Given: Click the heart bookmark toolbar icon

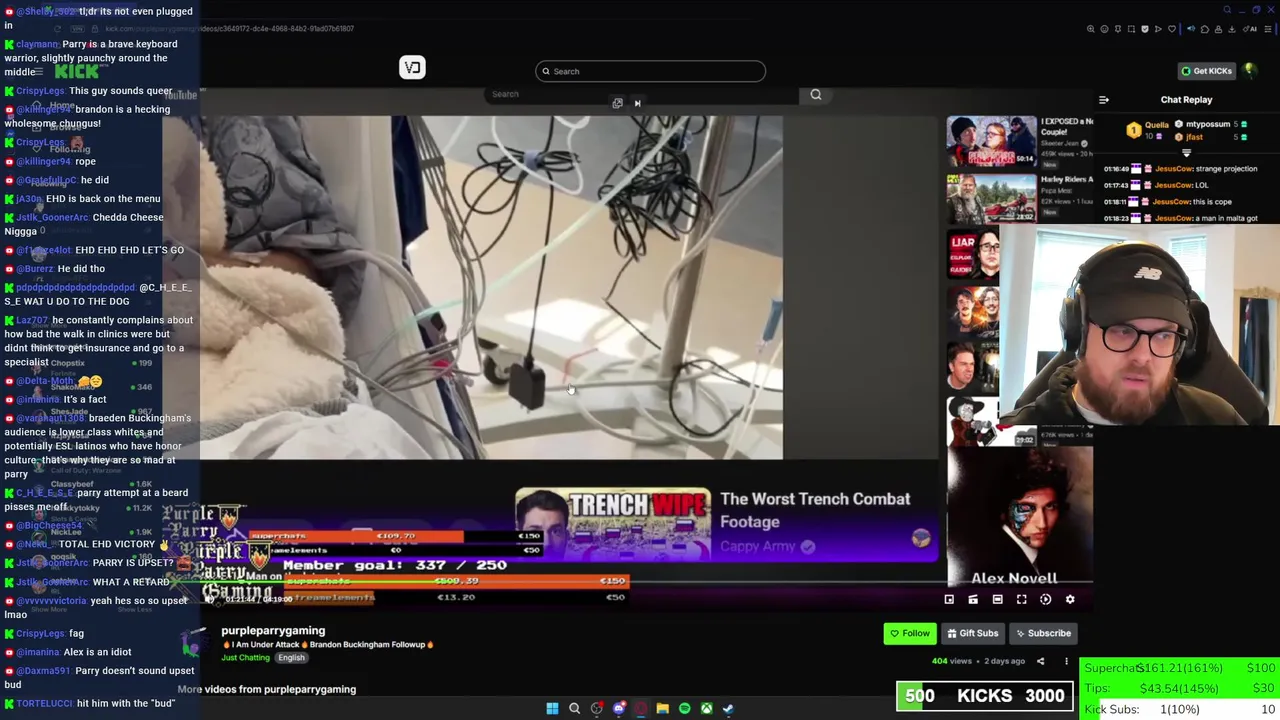Looking at the screenshot, I should click(x=1172, y=29).
